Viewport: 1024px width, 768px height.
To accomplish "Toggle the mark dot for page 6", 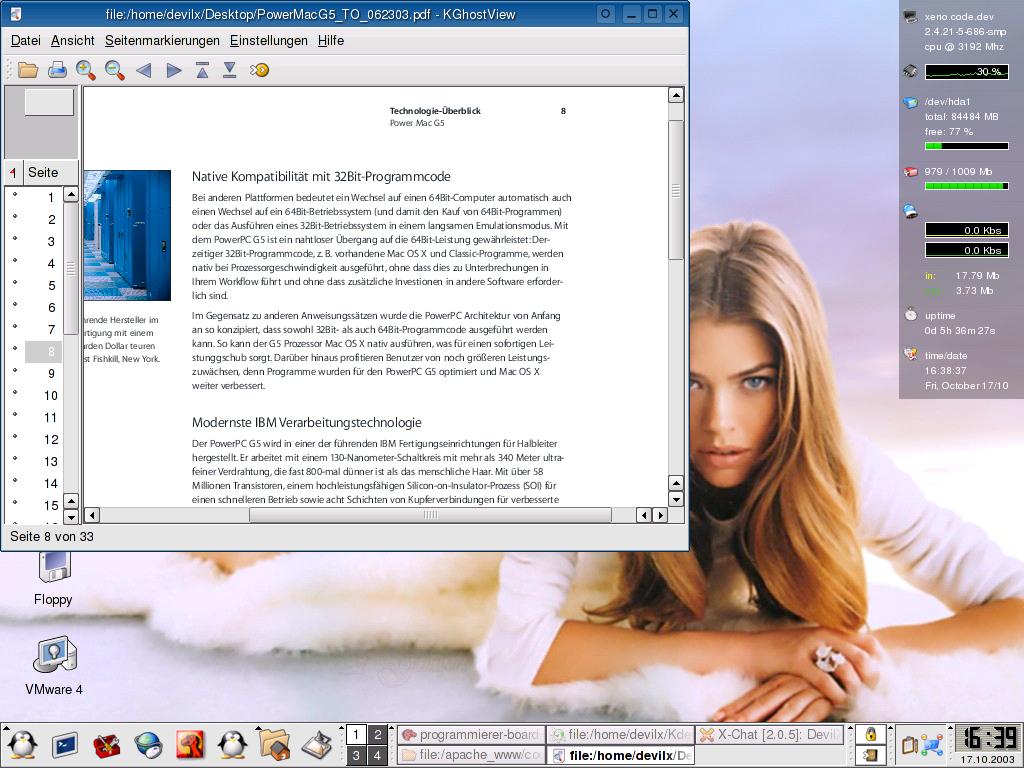I will pyautogui.click(x=15, y=304).
